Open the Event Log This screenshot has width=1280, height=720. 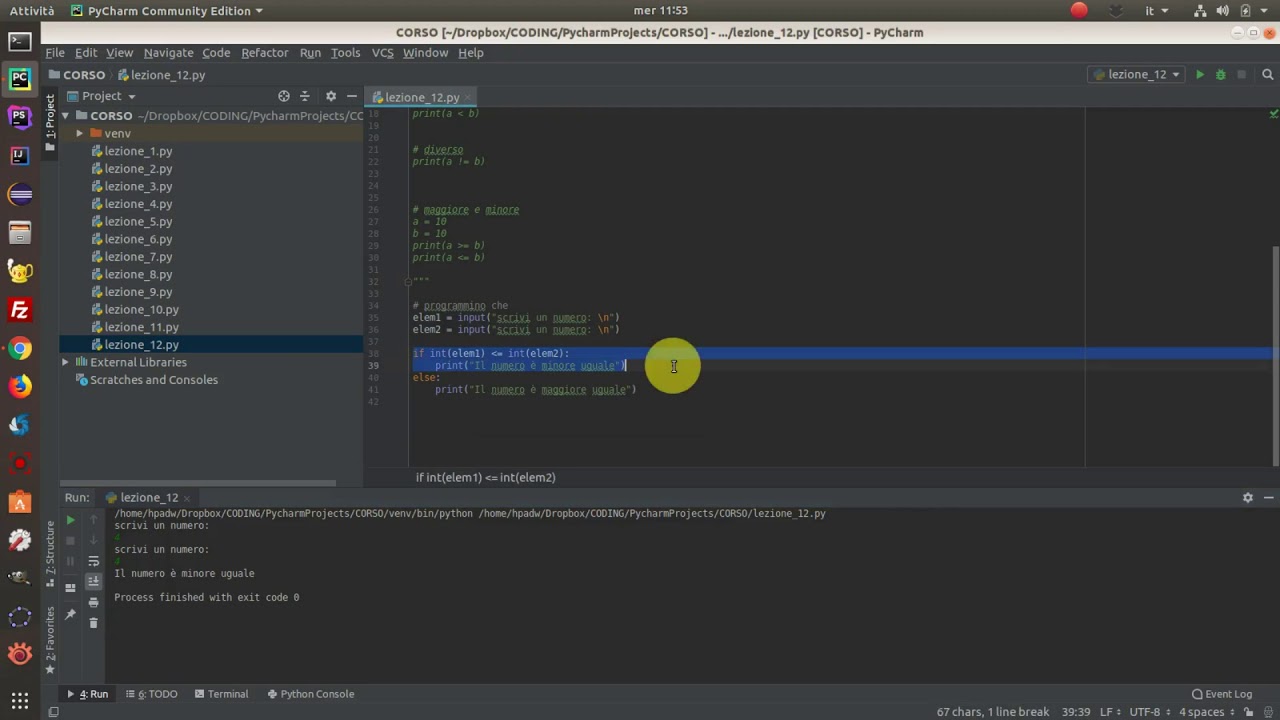pos(1222,694)
